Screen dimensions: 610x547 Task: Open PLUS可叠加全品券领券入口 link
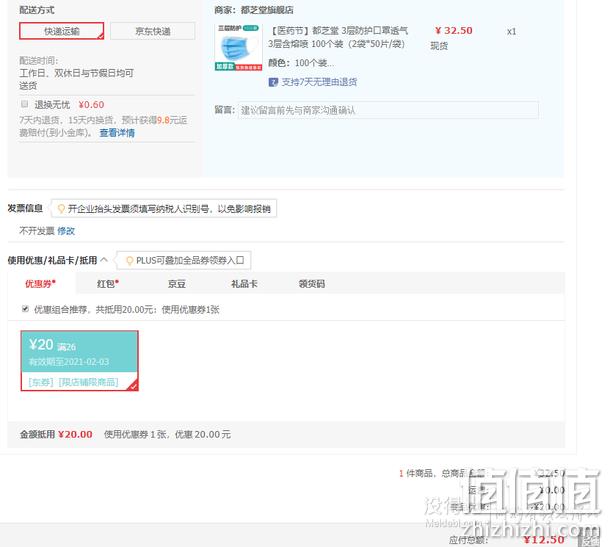coord(190,261)
